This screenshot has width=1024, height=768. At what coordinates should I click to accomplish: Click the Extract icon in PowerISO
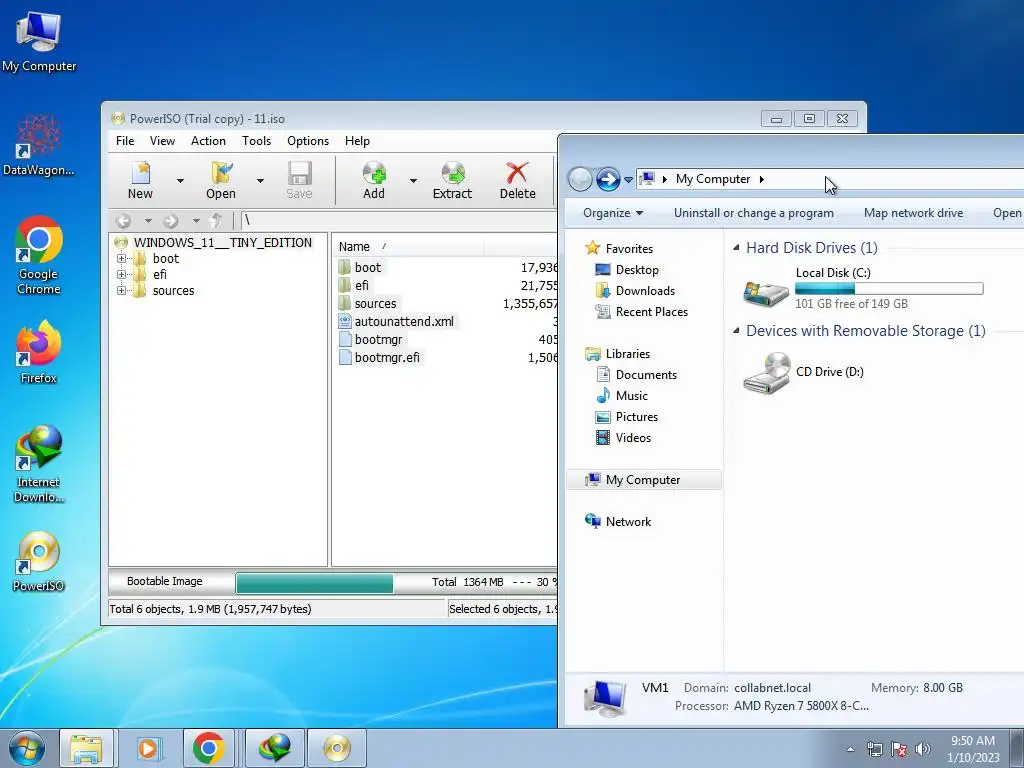(452, 180)
